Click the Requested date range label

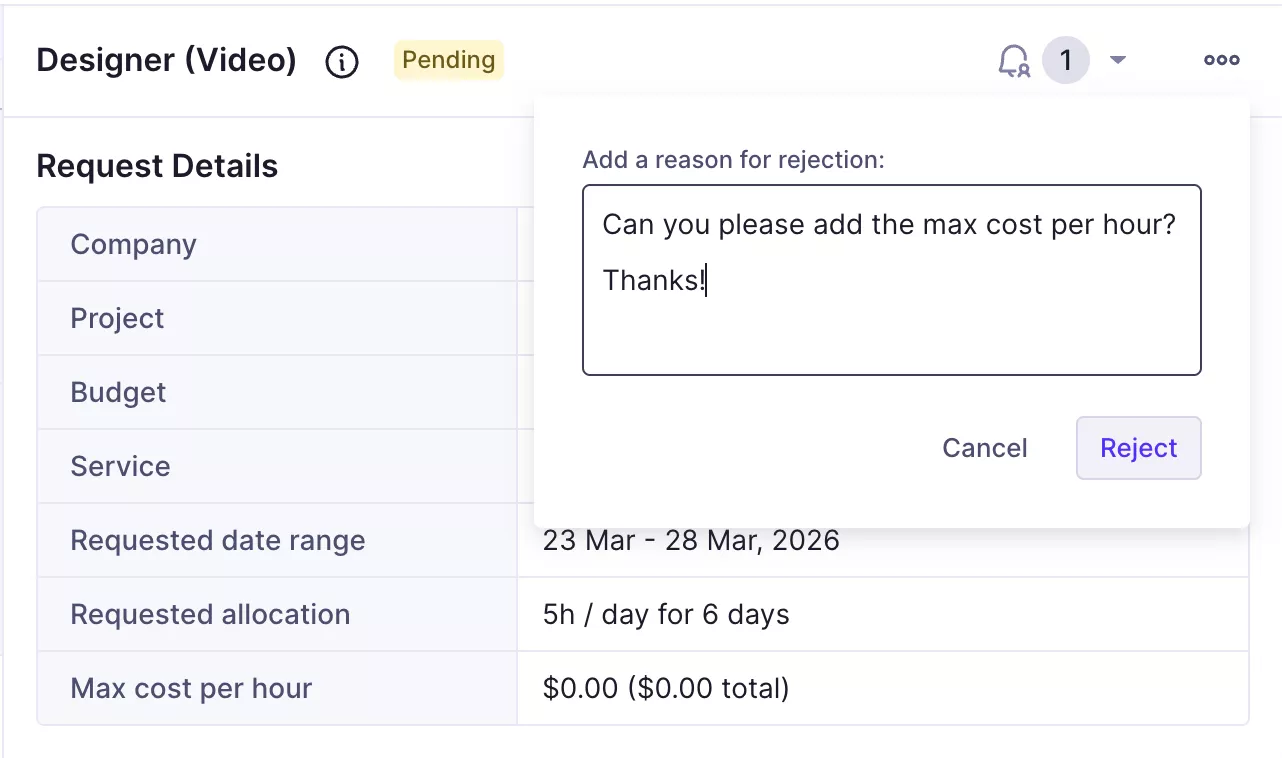217,541
